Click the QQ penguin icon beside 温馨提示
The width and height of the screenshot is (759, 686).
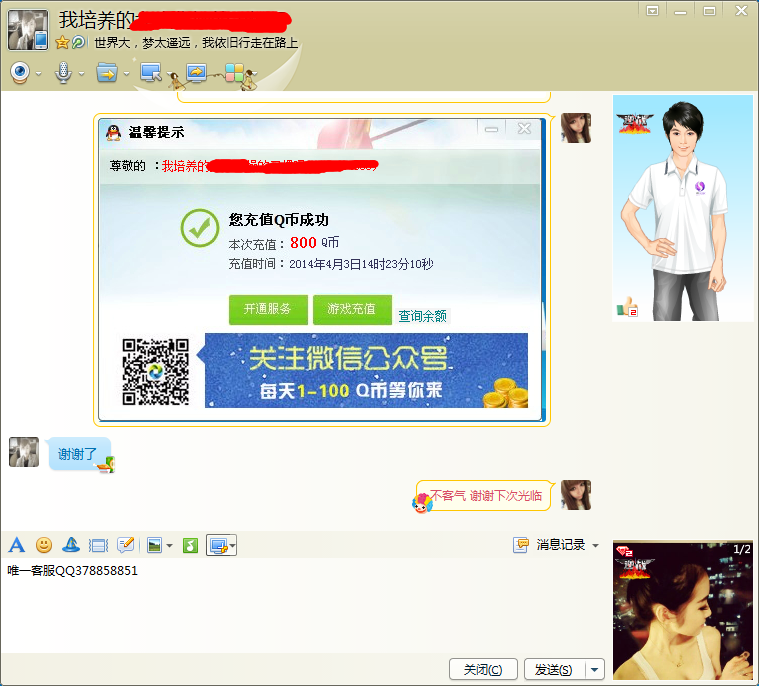[x=113, y=132]
